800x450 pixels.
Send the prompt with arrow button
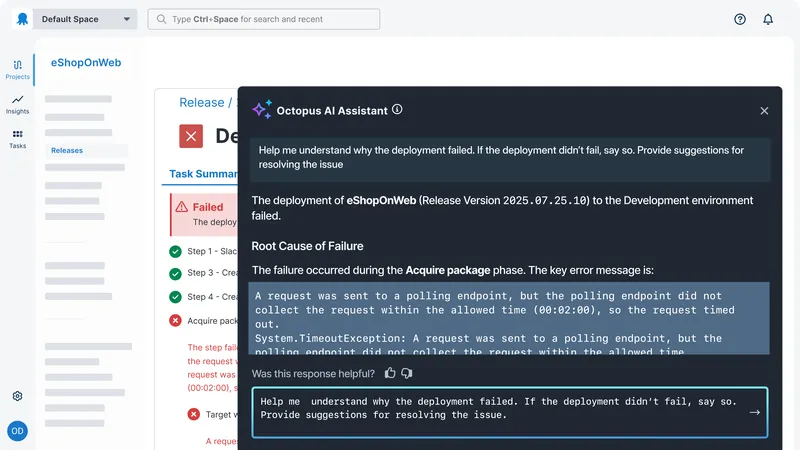coord(755,412)
